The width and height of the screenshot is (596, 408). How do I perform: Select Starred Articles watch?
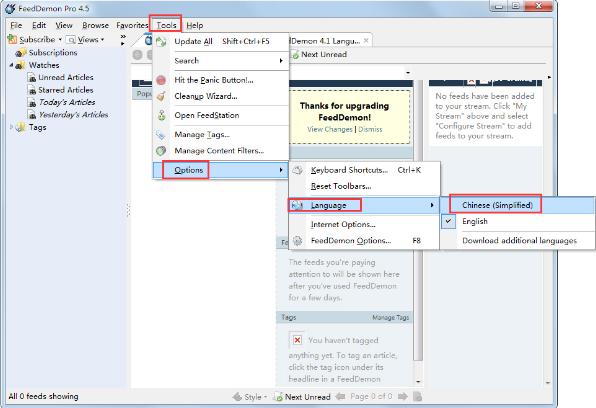pos(65,90)
